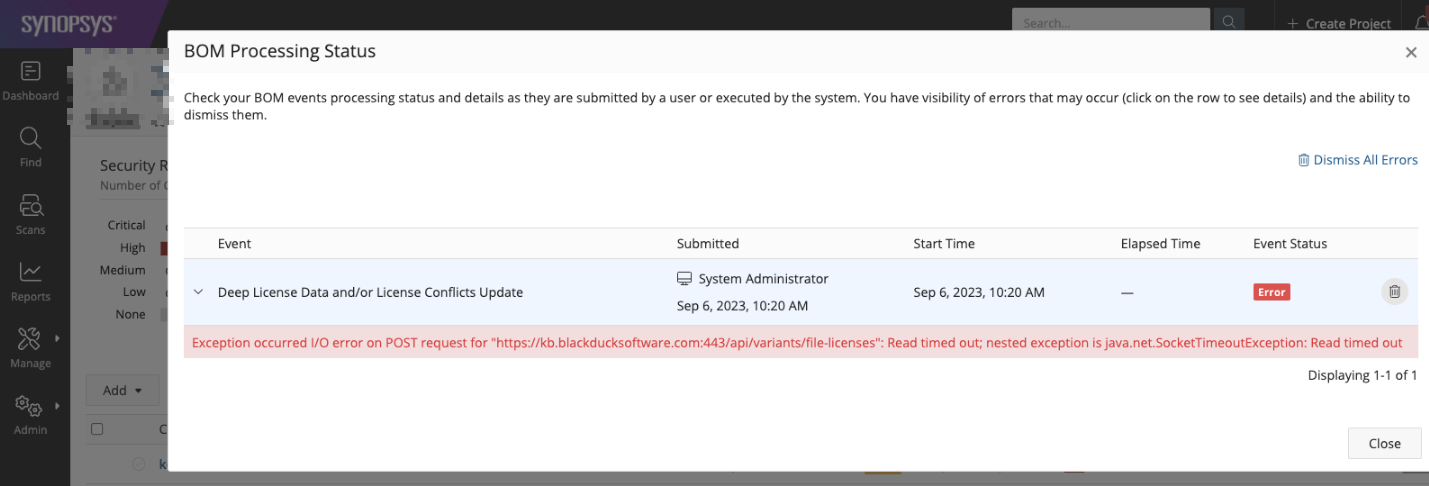Collapse the Deep License Data event row
This screenshot has height=486, width=1429.
[x=198, y=292]
